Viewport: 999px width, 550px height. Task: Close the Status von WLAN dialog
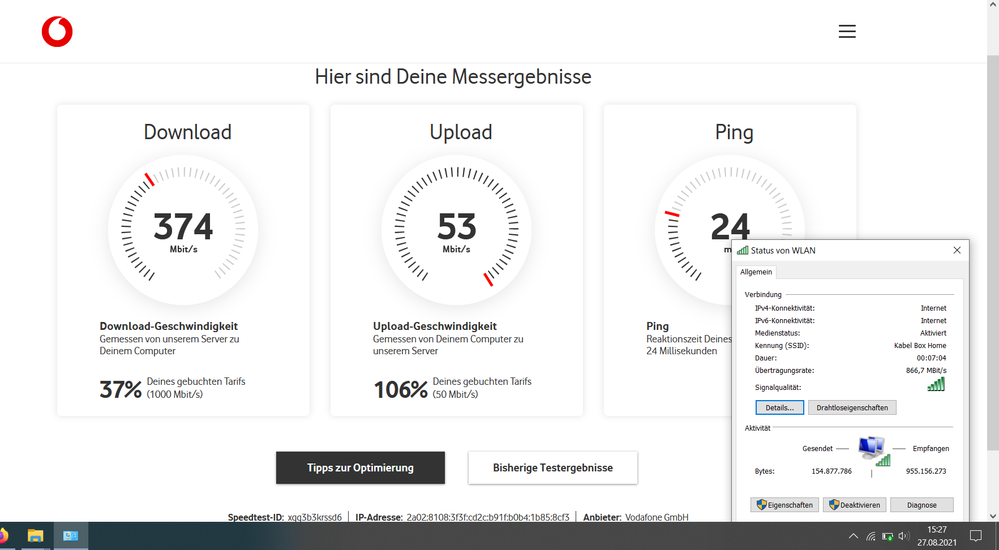tap(957, 250)
